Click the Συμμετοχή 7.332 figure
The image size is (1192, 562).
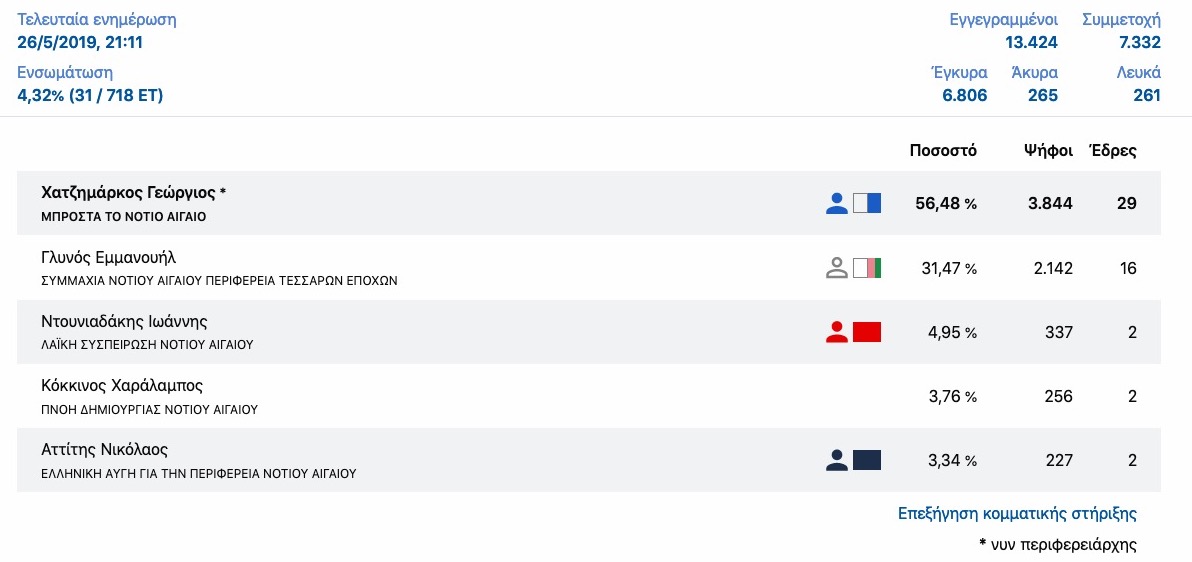(x=1140, y=43)
